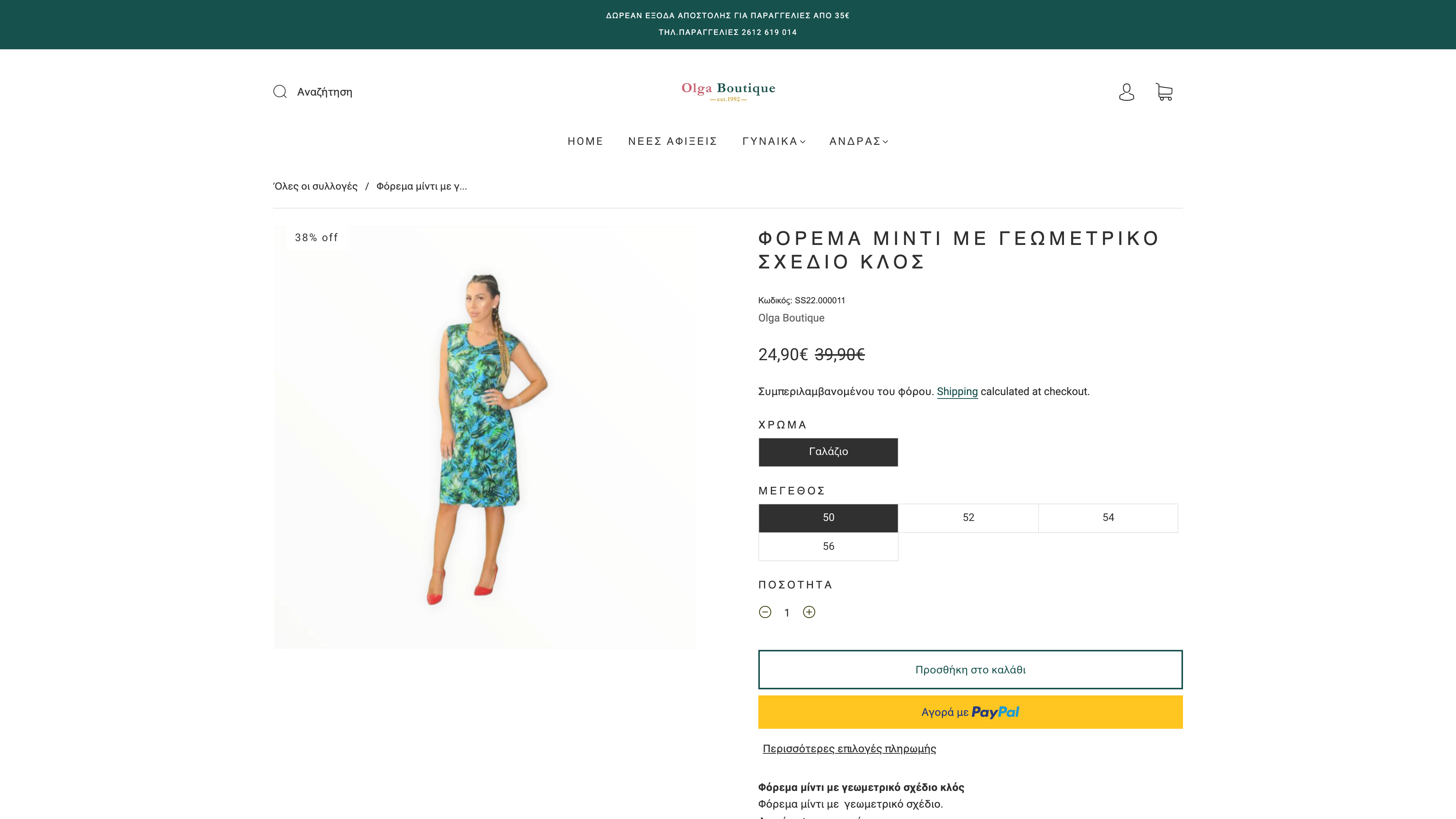Viewport: 1456px width, 819px height.
Task: View shopping cart by clicking cart icon
Action: point(1164,91)
